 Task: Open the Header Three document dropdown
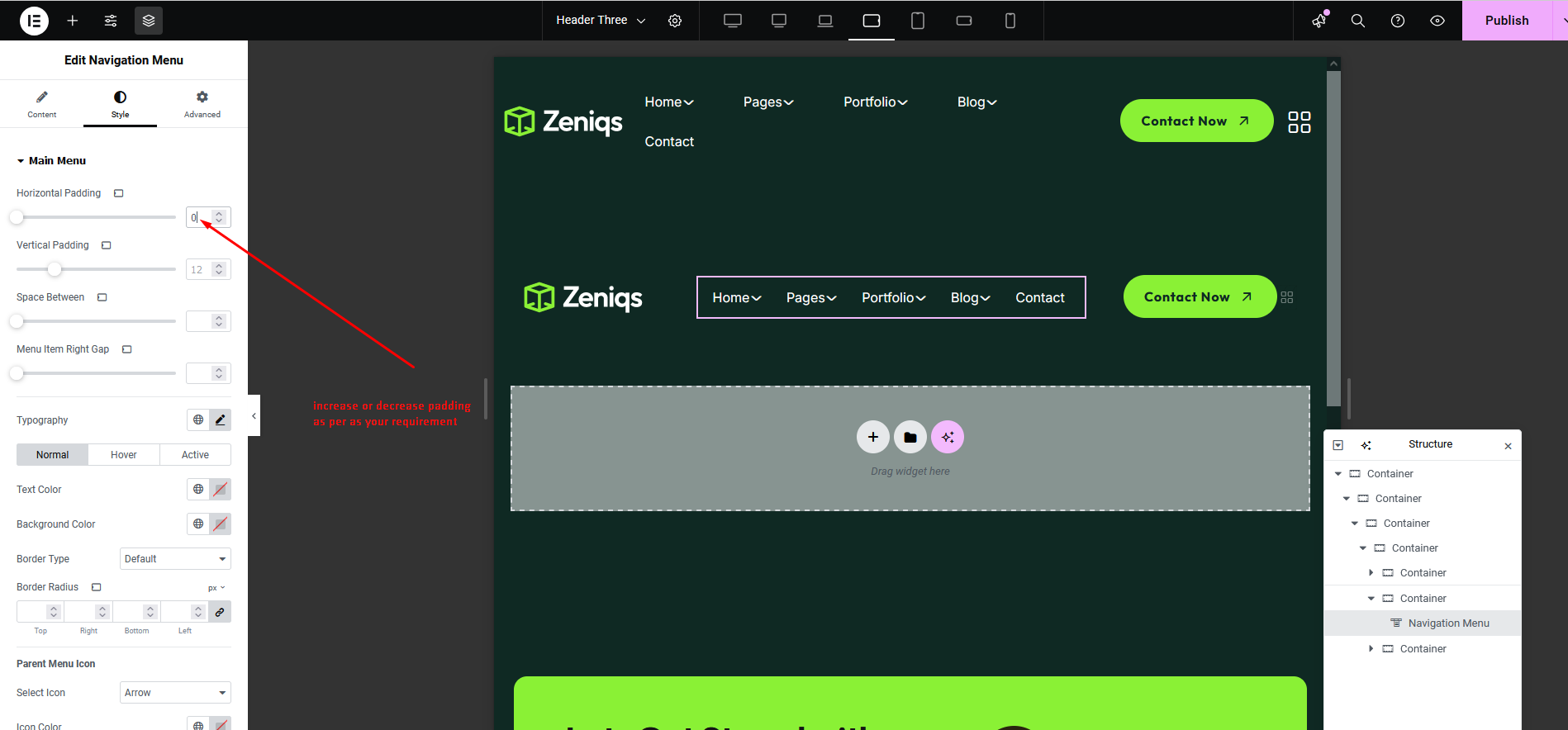pos(601,21)
